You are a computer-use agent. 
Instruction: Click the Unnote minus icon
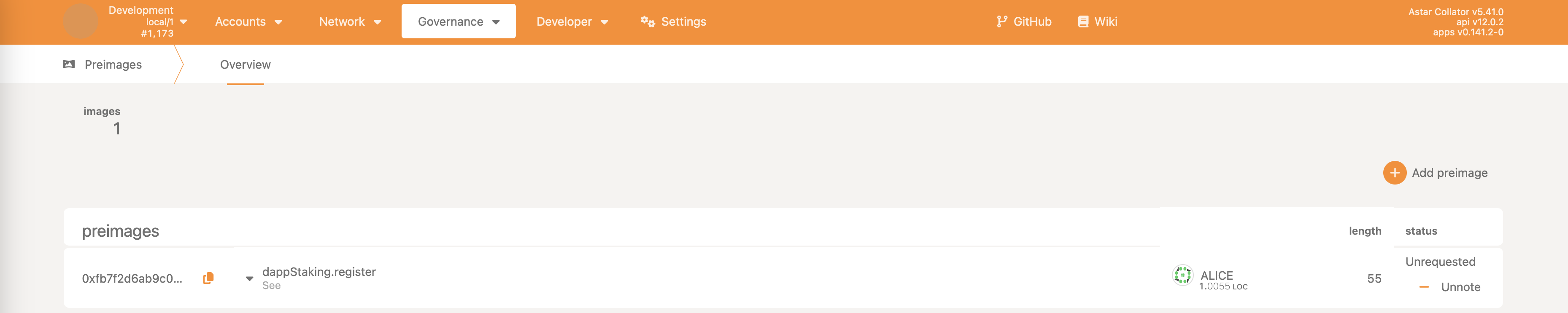click(x=1424, y=287)
